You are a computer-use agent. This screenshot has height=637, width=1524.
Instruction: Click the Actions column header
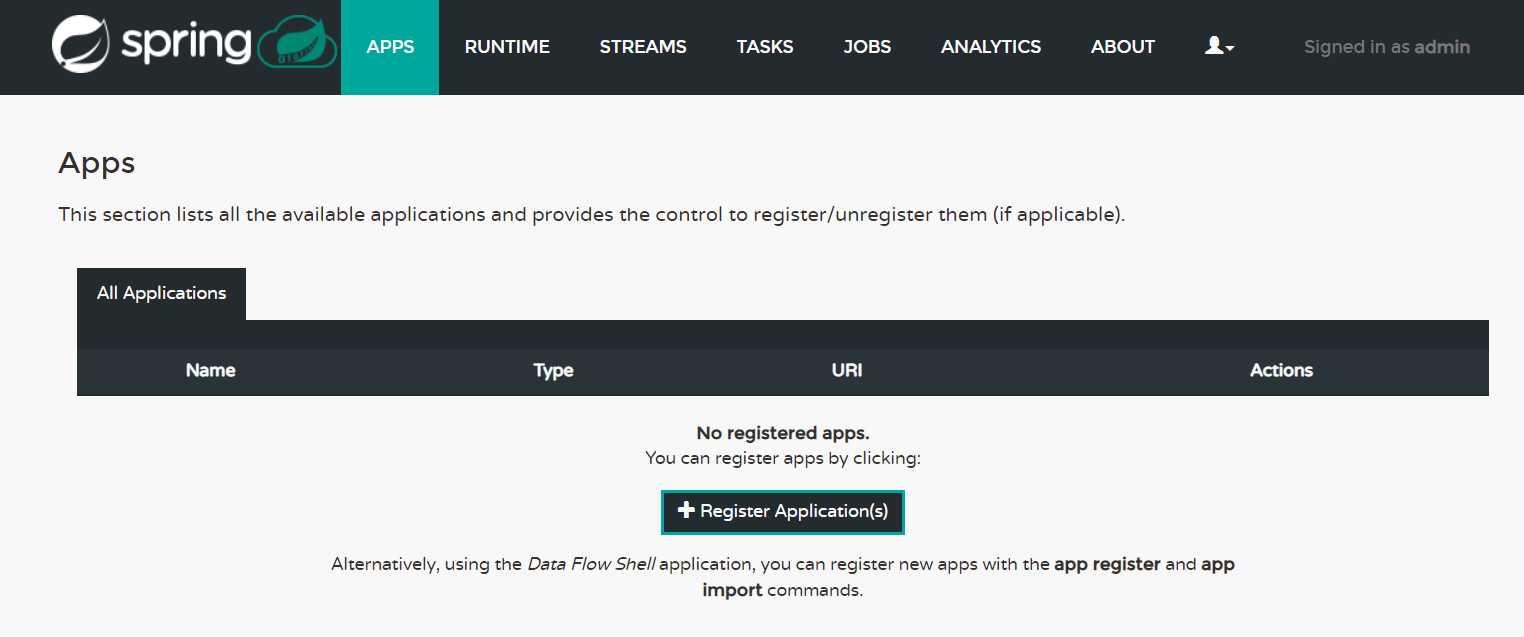(x=1281, y=370)
